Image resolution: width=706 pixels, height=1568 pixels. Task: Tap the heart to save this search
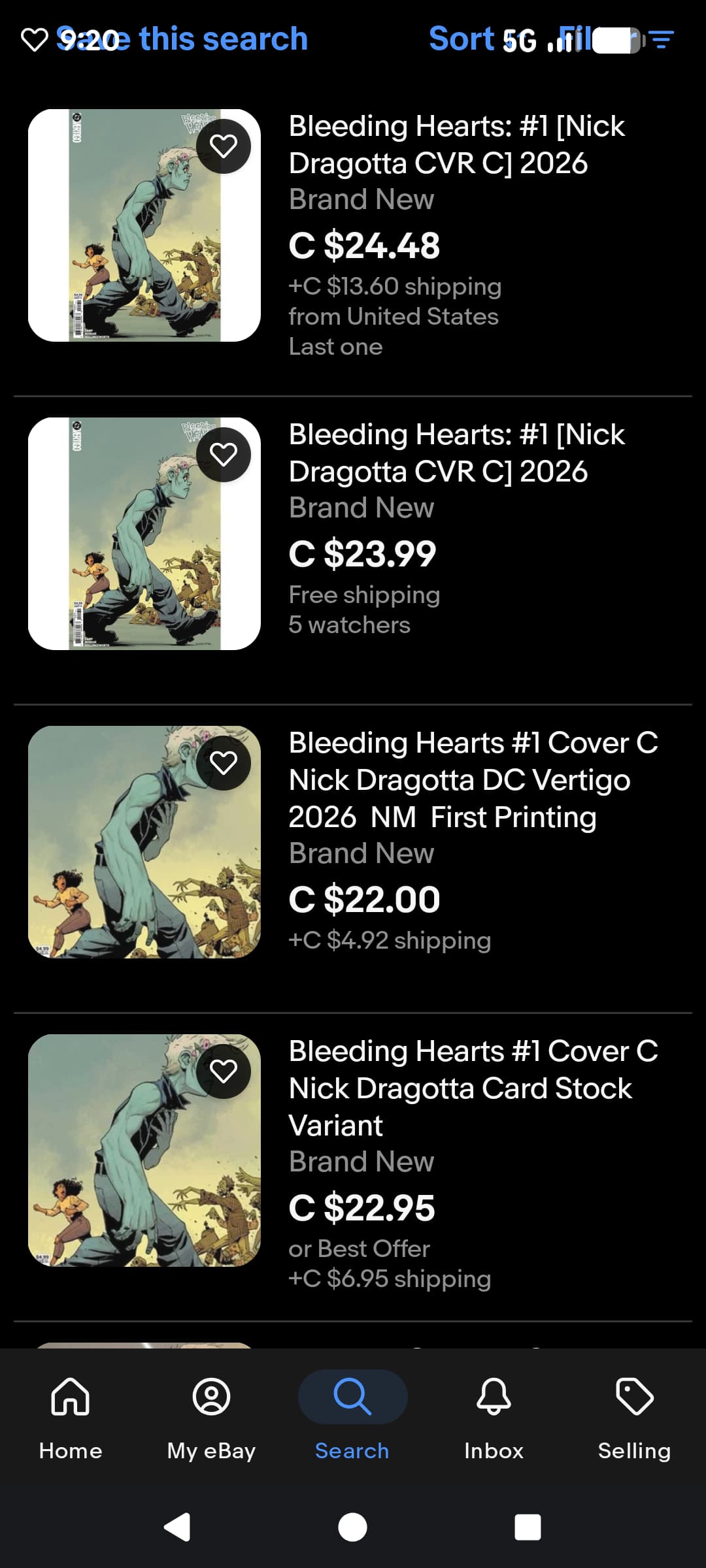click(35, 39)
